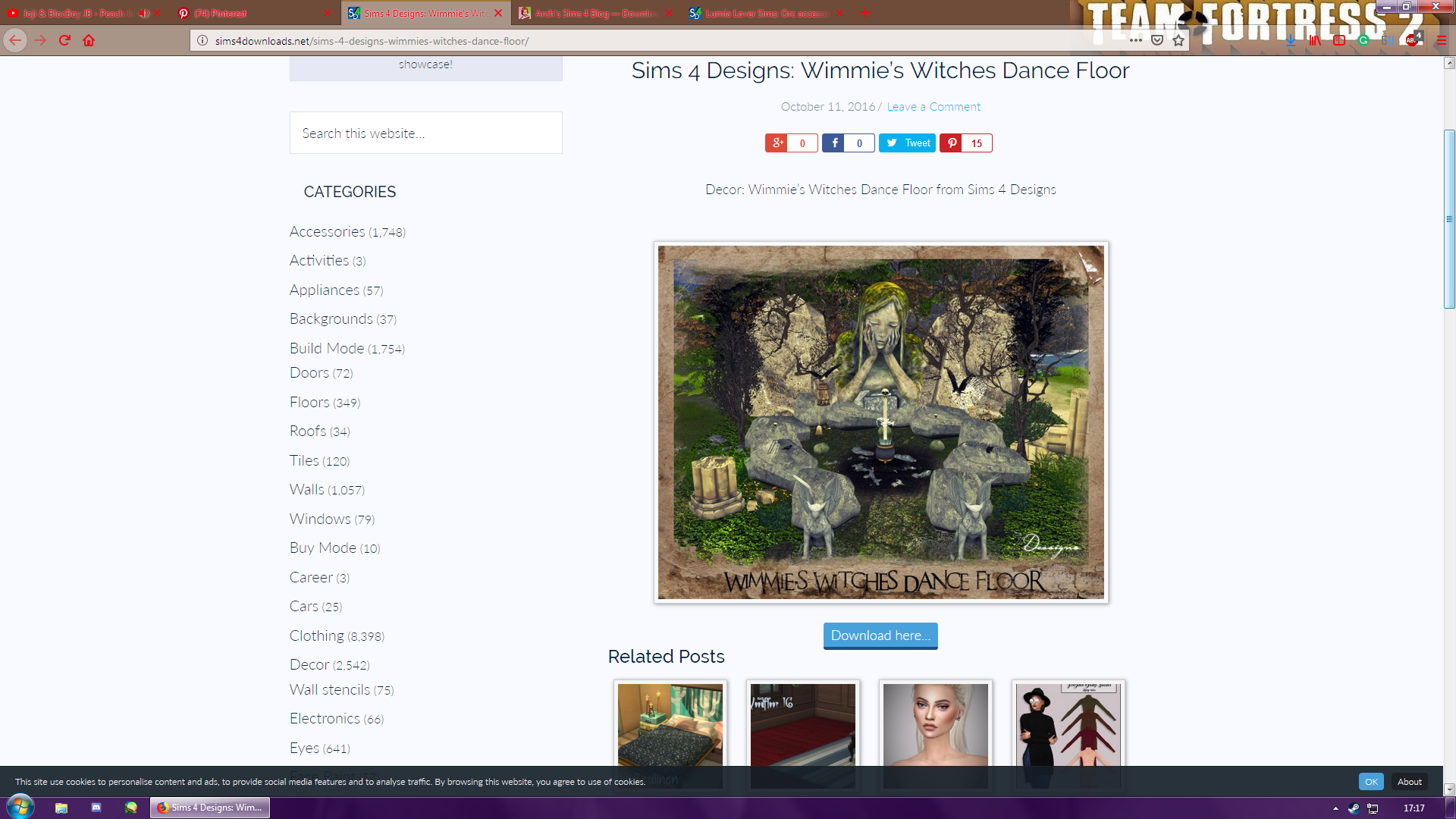Viewport: 1456px width, 819px height.
Task: Click the address bar URL
Action: pyautogui.click(x=372, y=41)
